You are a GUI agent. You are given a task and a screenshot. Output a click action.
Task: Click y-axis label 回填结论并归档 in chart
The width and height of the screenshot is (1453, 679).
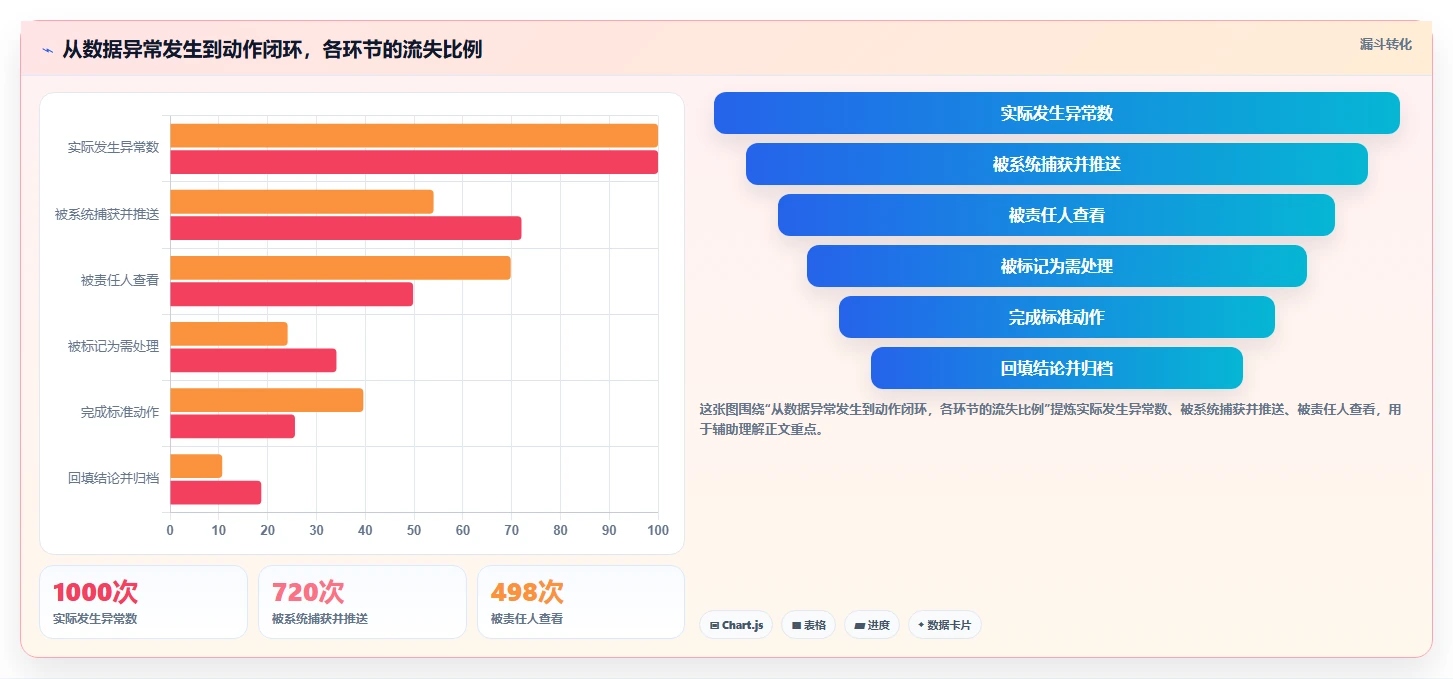pos(113,478)
